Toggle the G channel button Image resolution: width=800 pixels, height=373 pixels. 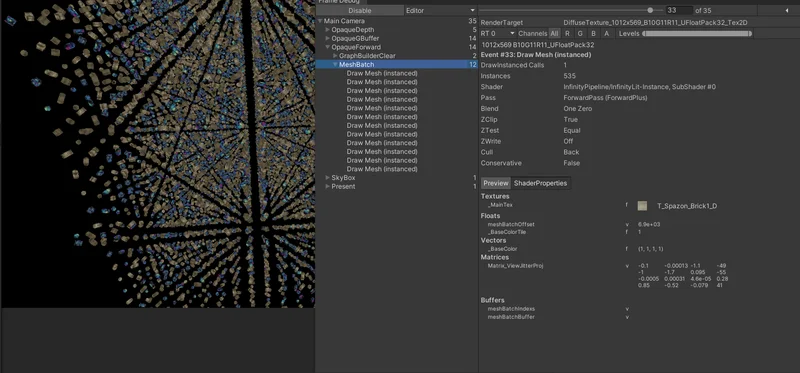[580, 34]
